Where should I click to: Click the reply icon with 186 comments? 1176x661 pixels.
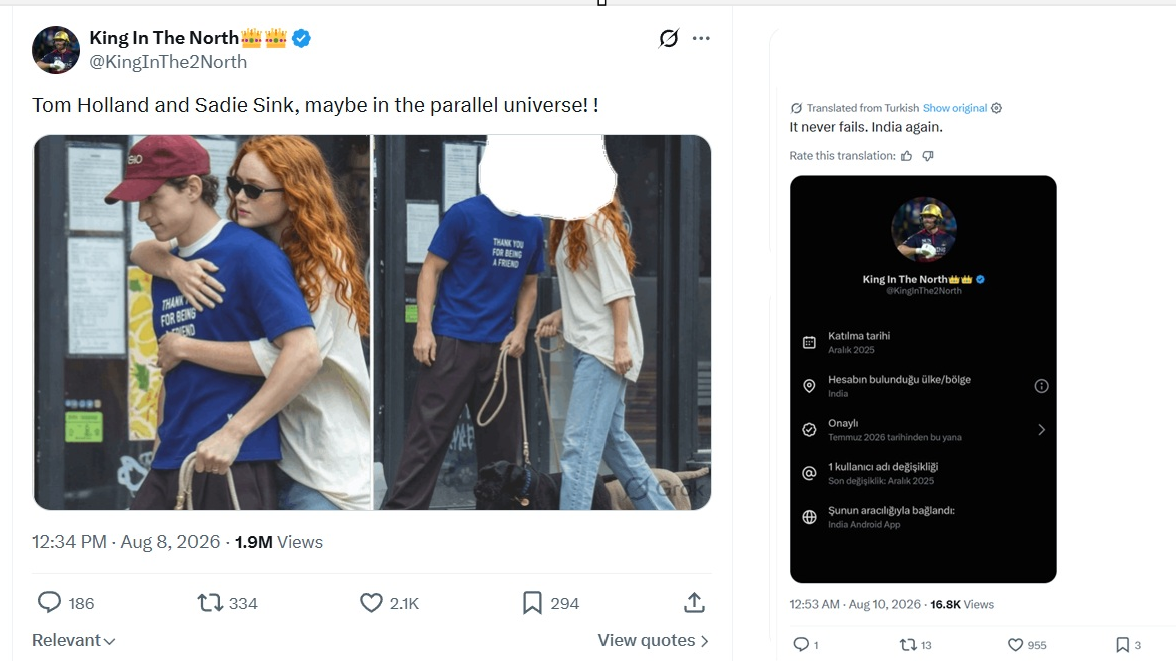(x=50, y=602)
